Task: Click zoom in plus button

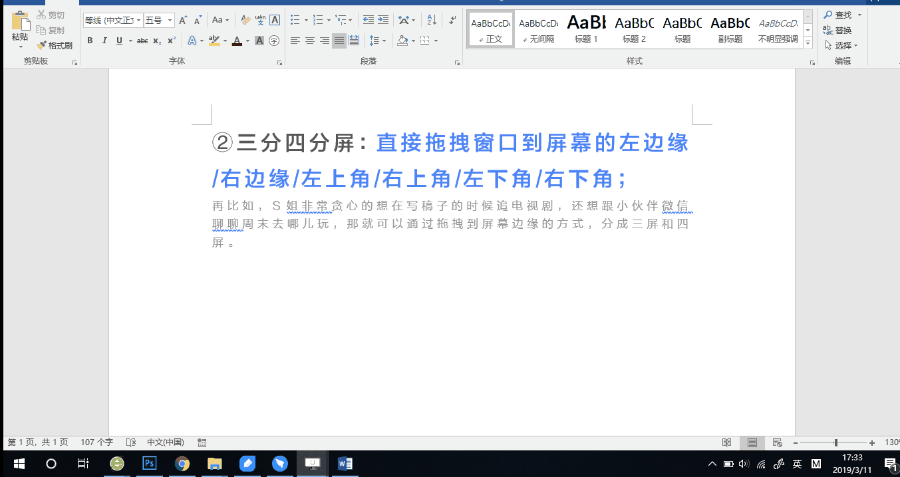Action: [872, 443]
